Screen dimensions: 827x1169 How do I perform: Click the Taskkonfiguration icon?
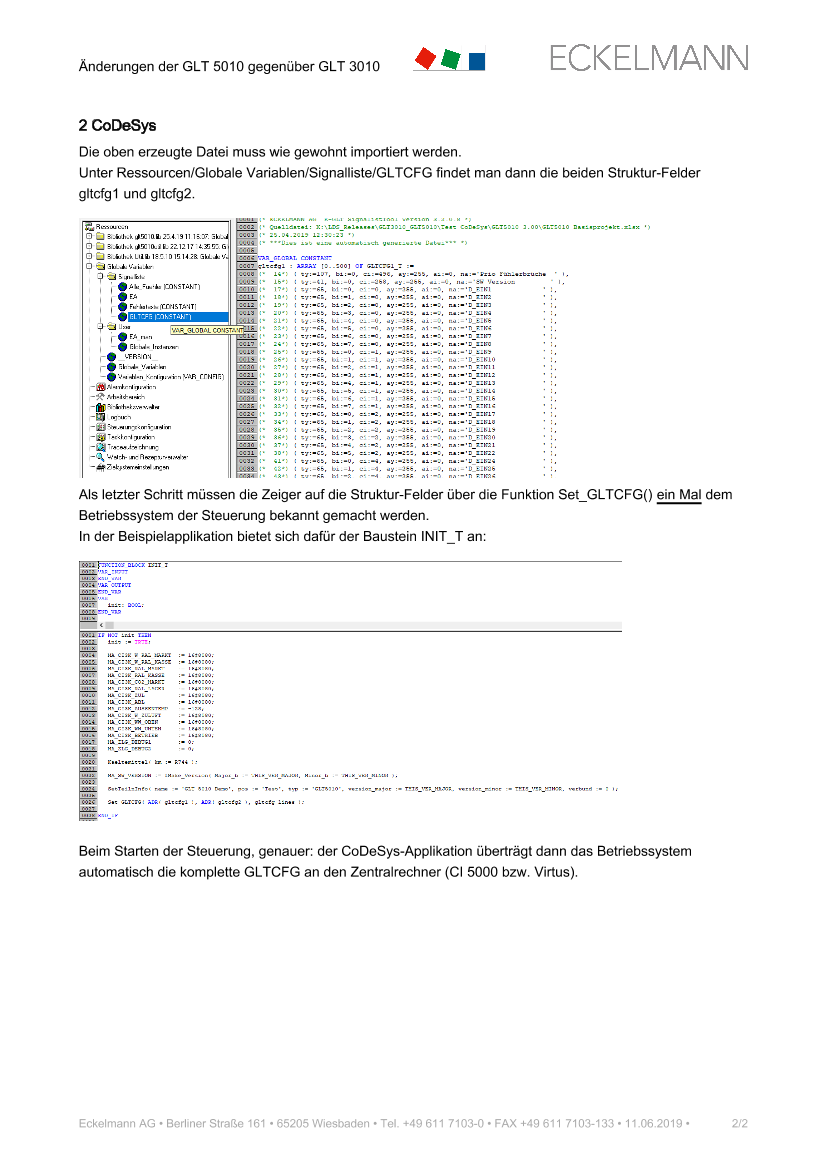(100, 437)
